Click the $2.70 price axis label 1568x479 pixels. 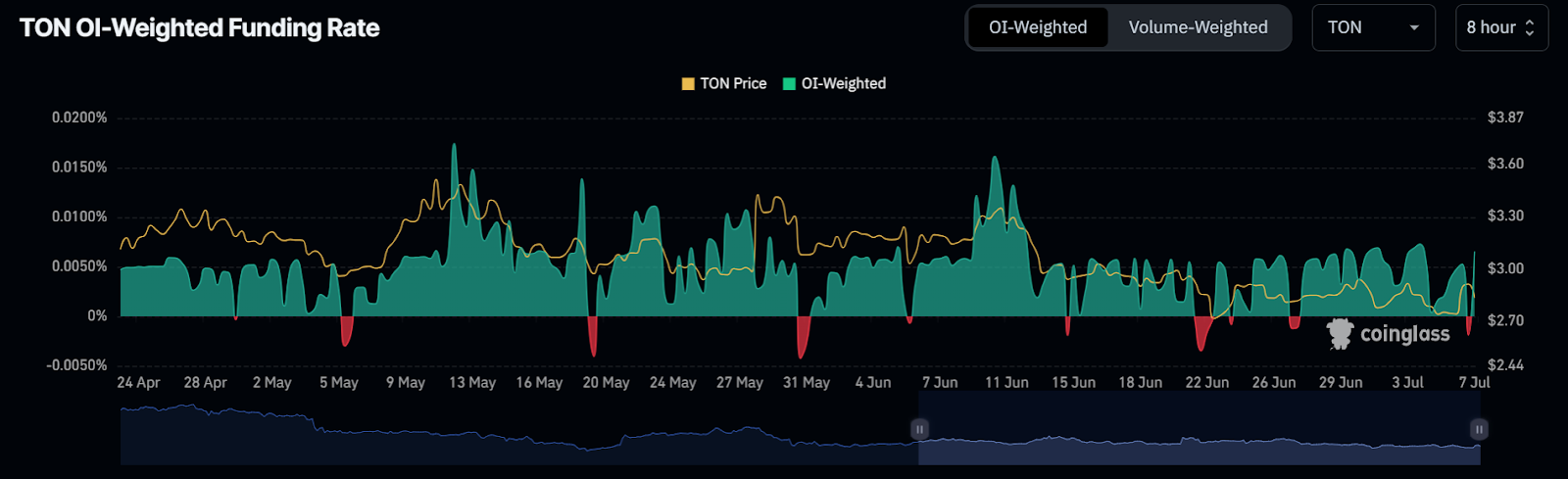1505,320
